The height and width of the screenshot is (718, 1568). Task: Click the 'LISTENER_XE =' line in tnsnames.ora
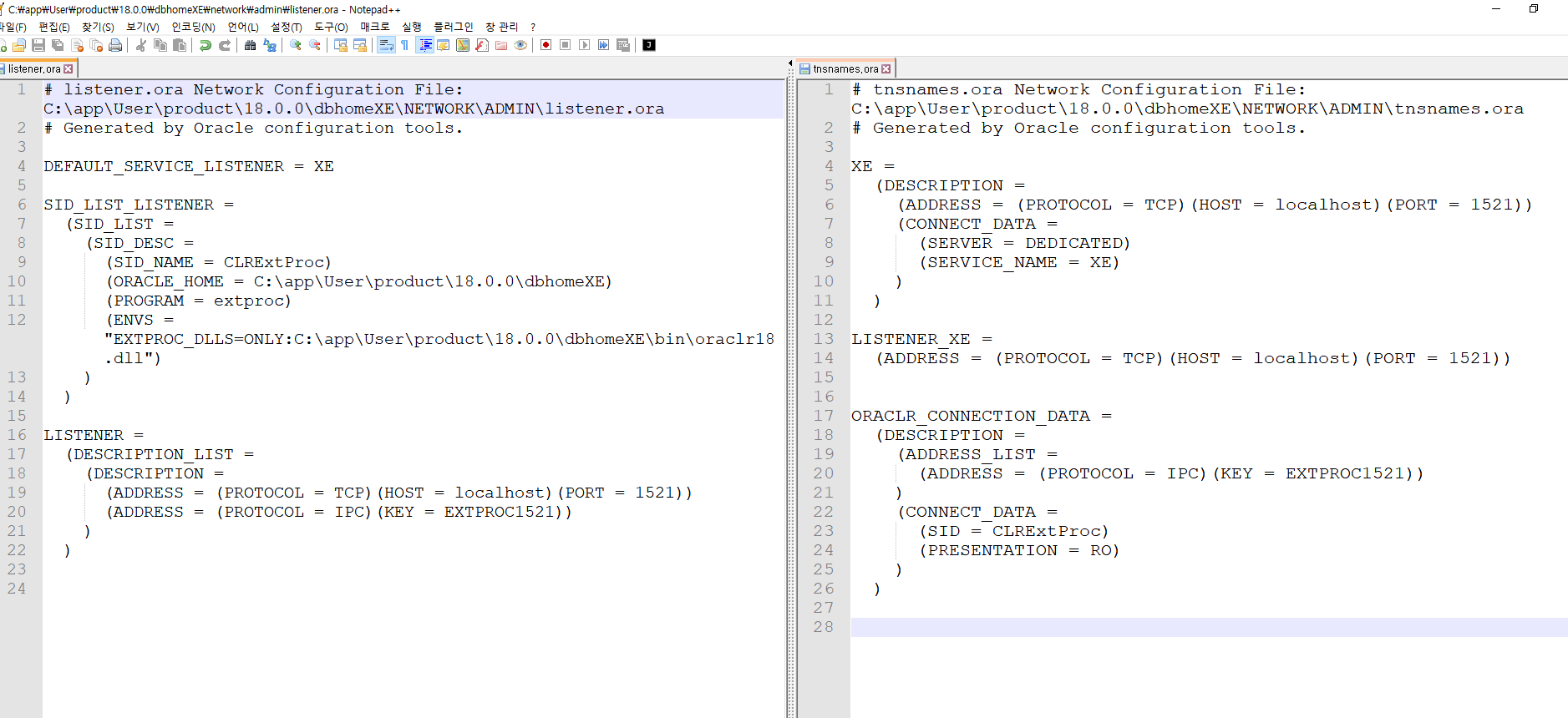[x=921, y=339]
